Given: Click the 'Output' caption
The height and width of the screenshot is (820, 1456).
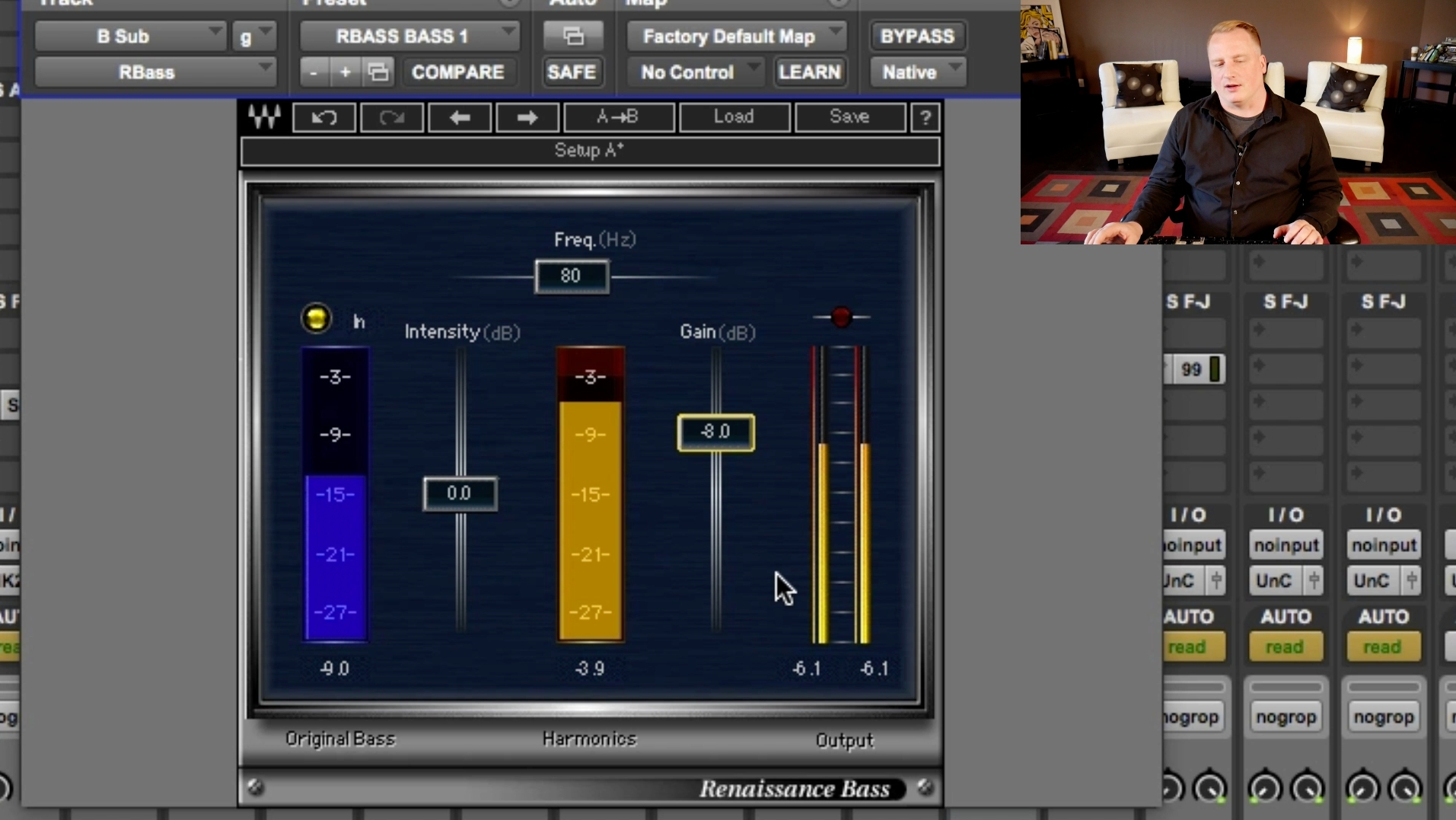Looking at the screenshot, I should point(844,741).
